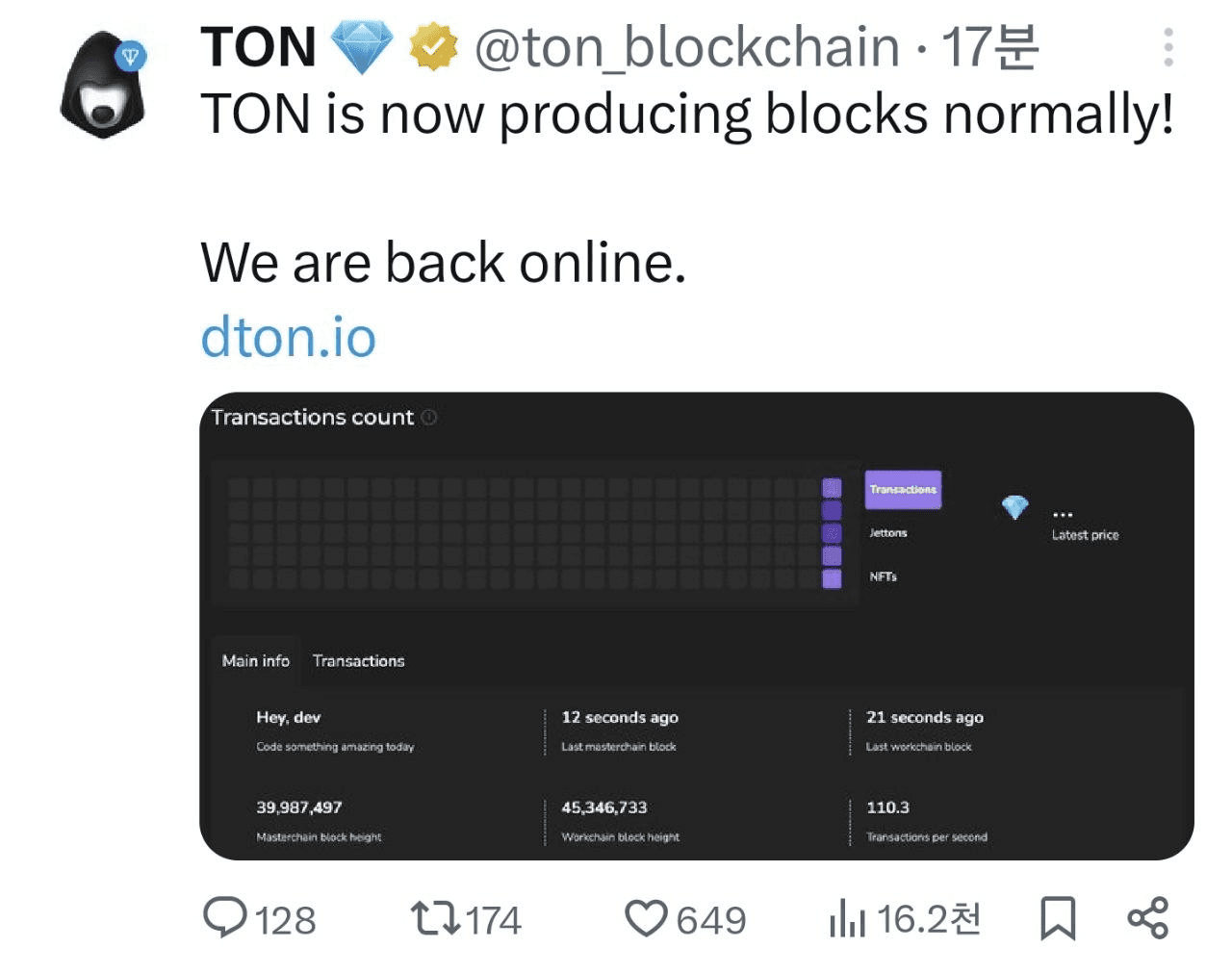This screenshot has height=974, width=1232.
Task: Switch chart to Jettons
Action: click(x=888, y=532)
